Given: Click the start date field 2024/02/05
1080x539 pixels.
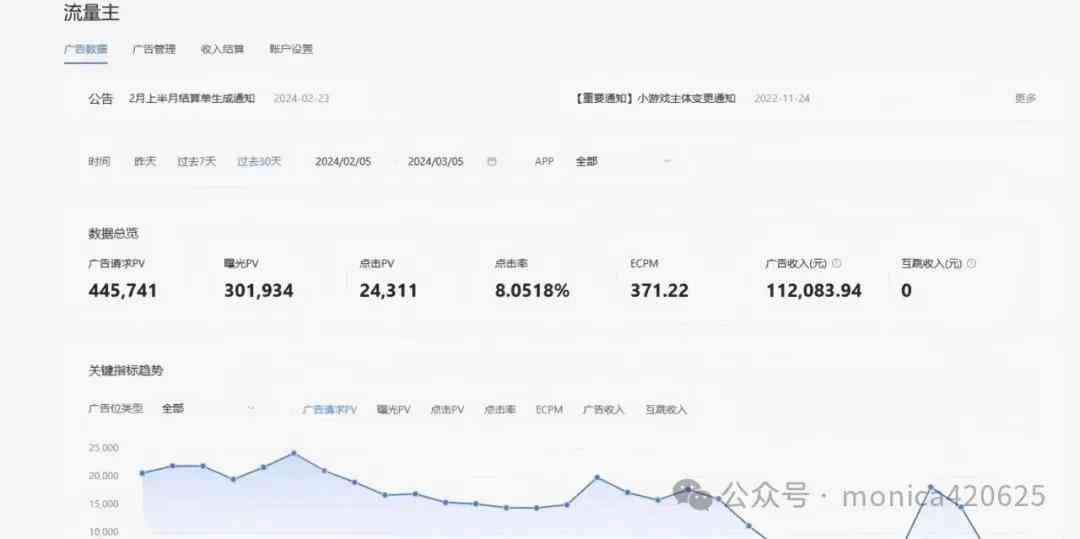Looking at the screenshot, I should 343,162.
